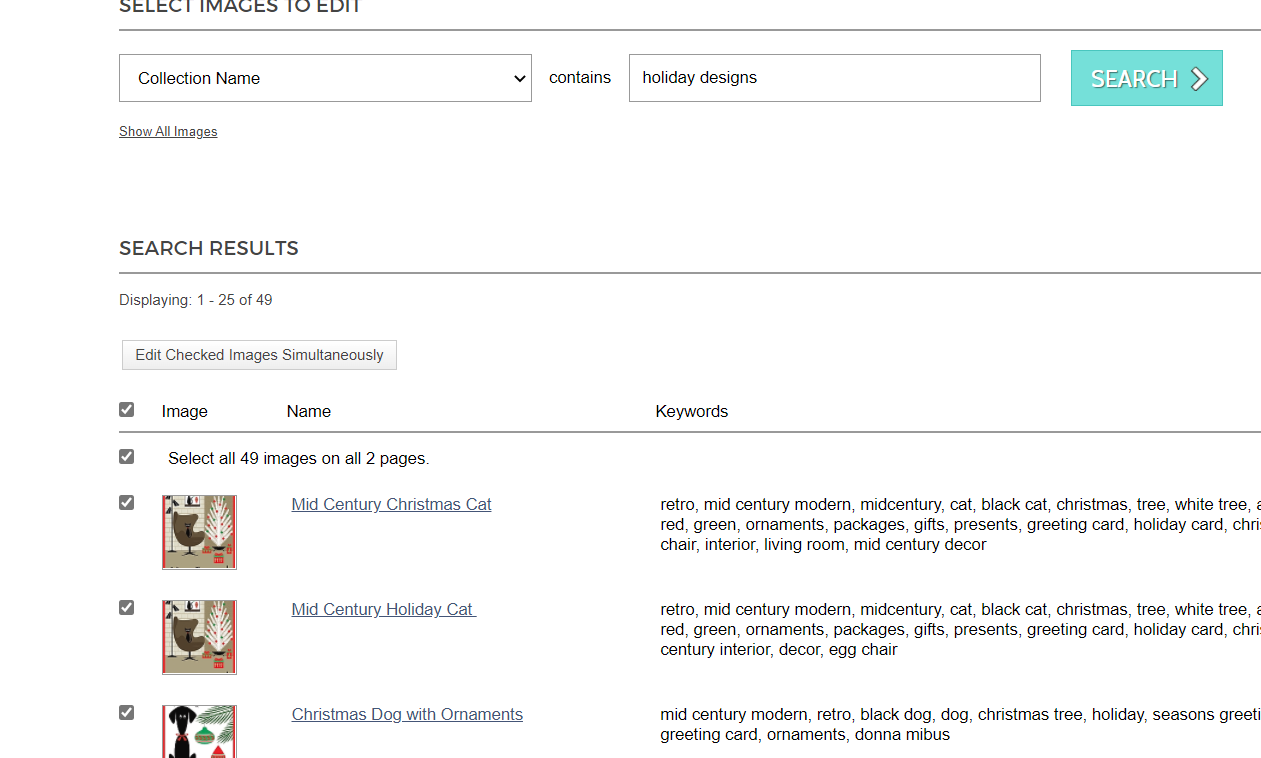Select the Christmas Dog with Ornaments thumbnail

click(x=199, y=731)
